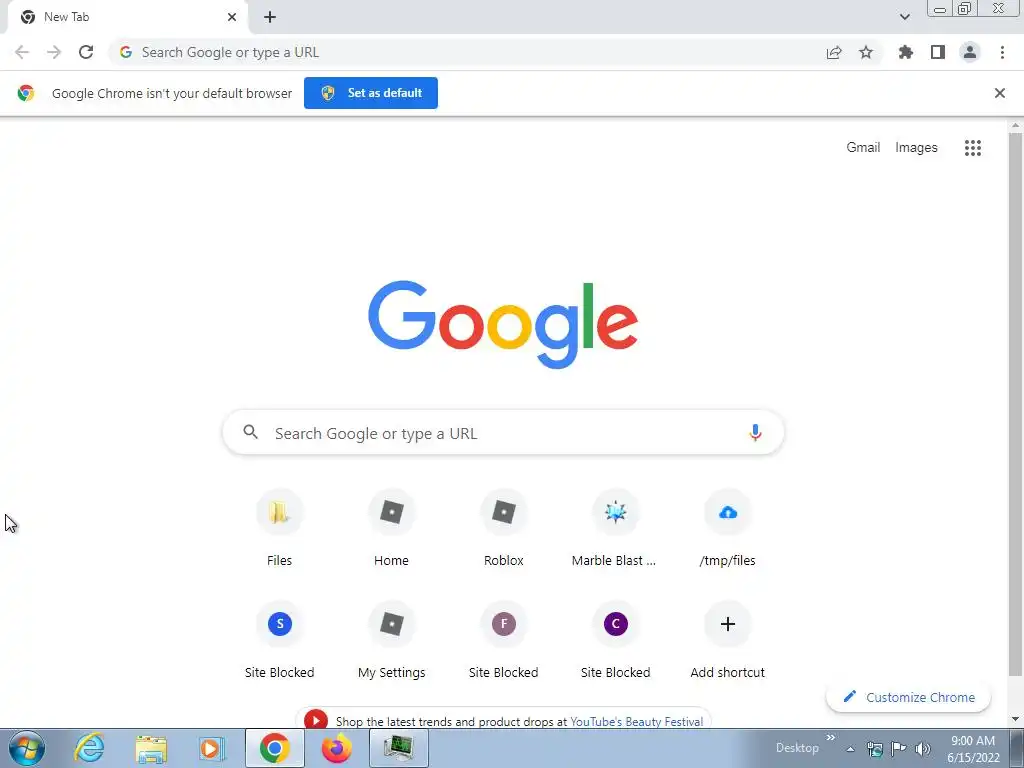Select the New Tab tab
The image size is (1024, 768).
[127, 17]
